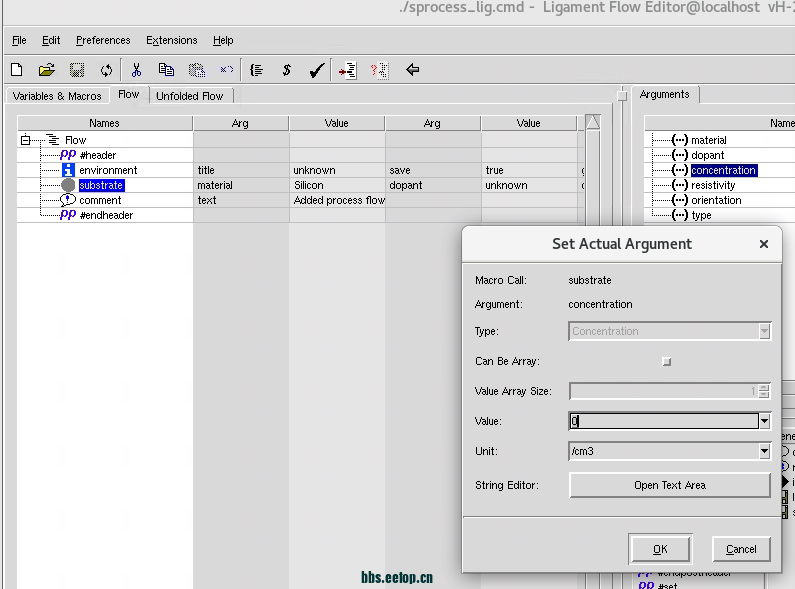
Task: Click the 'title' arg cell
Action: pos(241,170)
